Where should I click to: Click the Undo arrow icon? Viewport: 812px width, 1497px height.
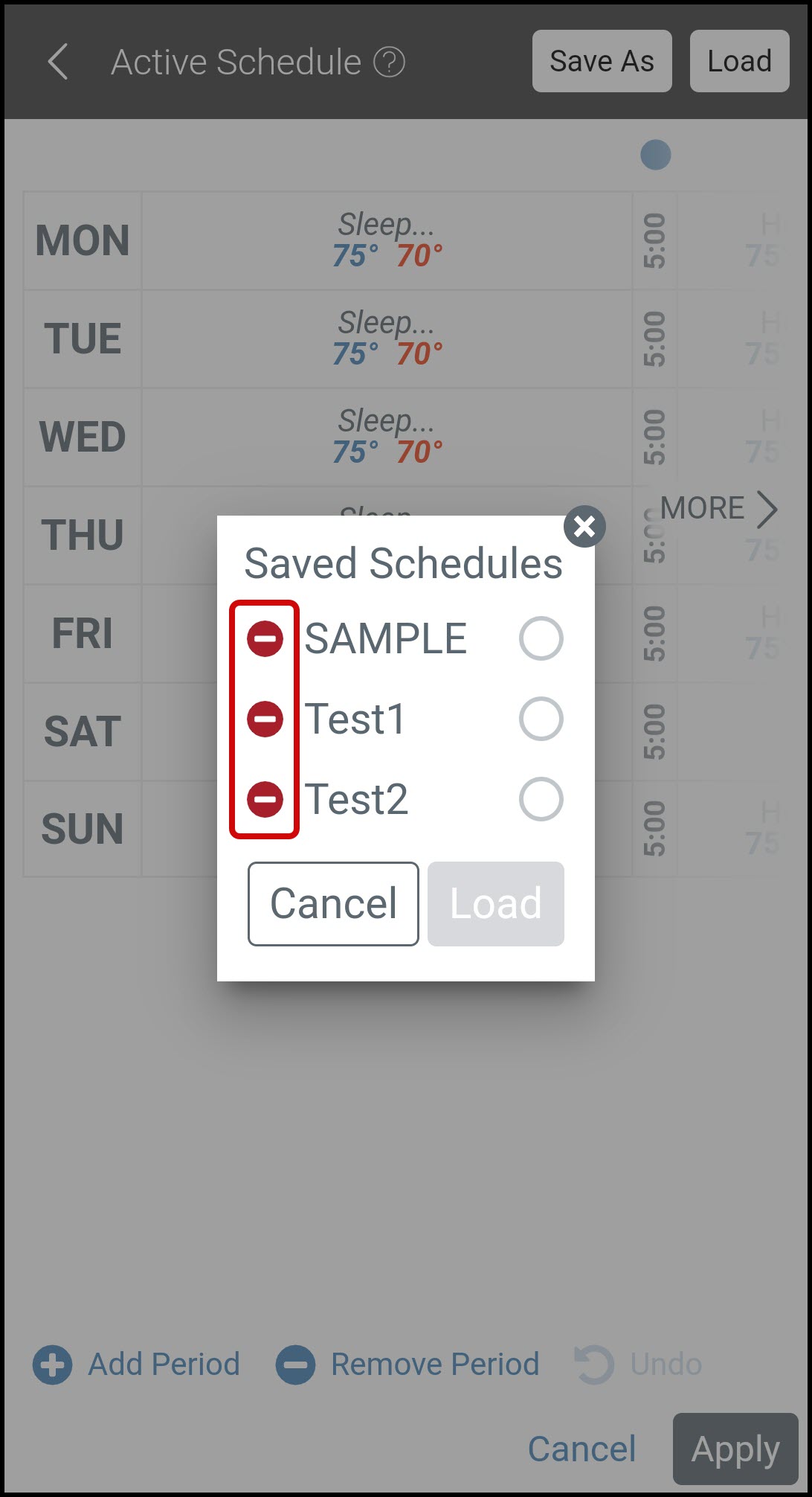point(594,1365)
